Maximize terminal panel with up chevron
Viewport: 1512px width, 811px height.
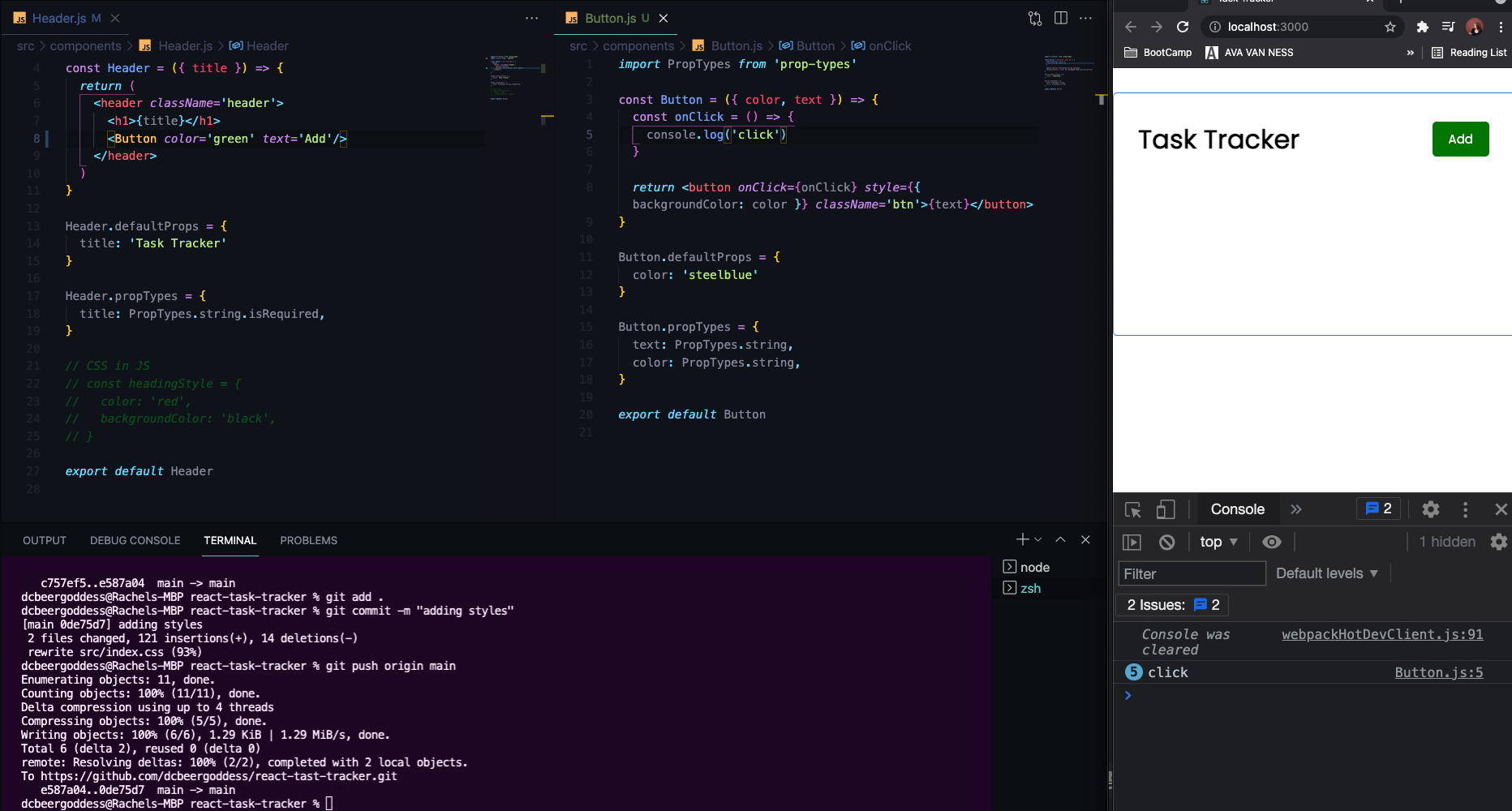(1060, 539)
